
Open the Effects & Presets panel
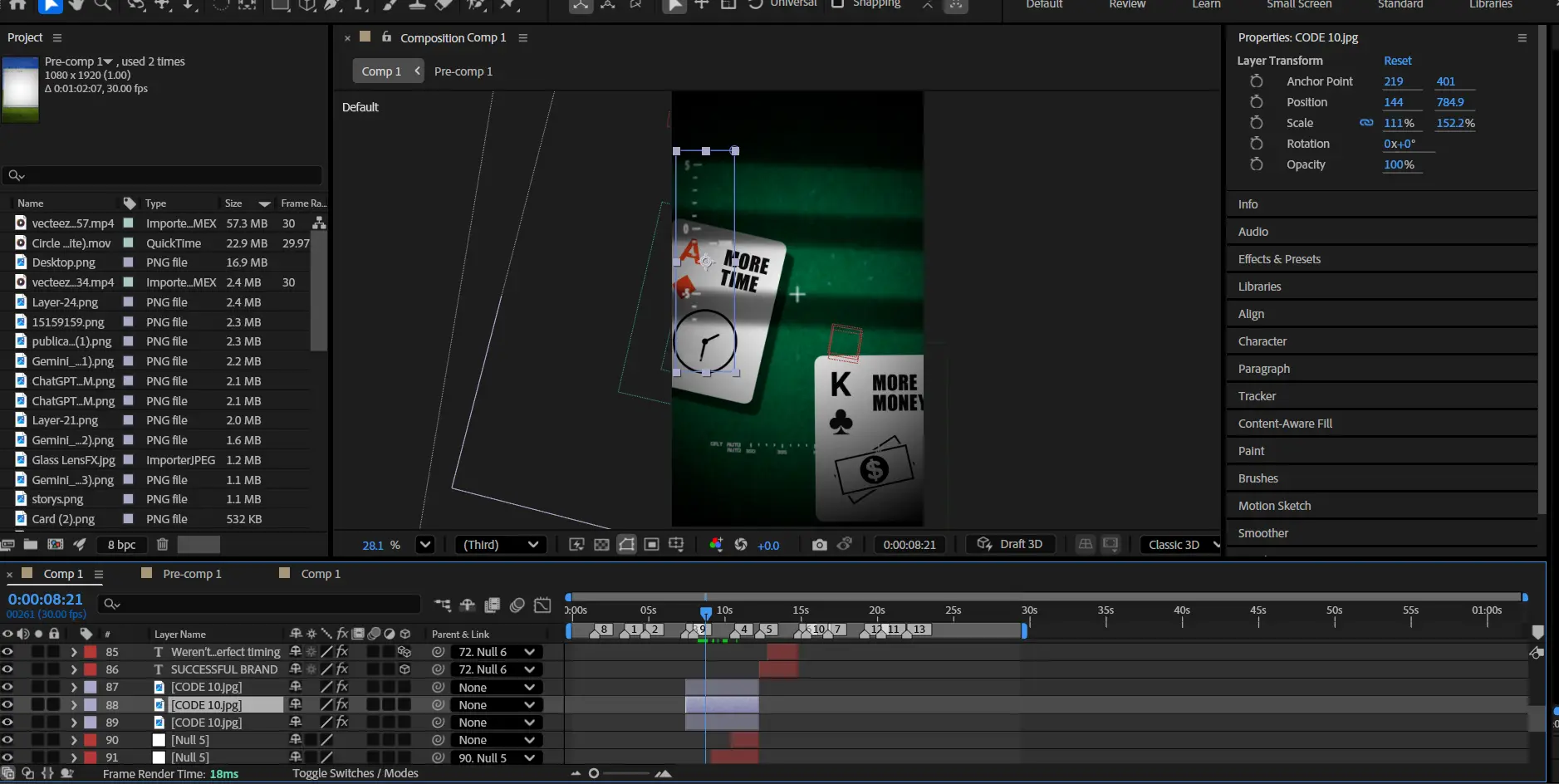coord(1279,259)
